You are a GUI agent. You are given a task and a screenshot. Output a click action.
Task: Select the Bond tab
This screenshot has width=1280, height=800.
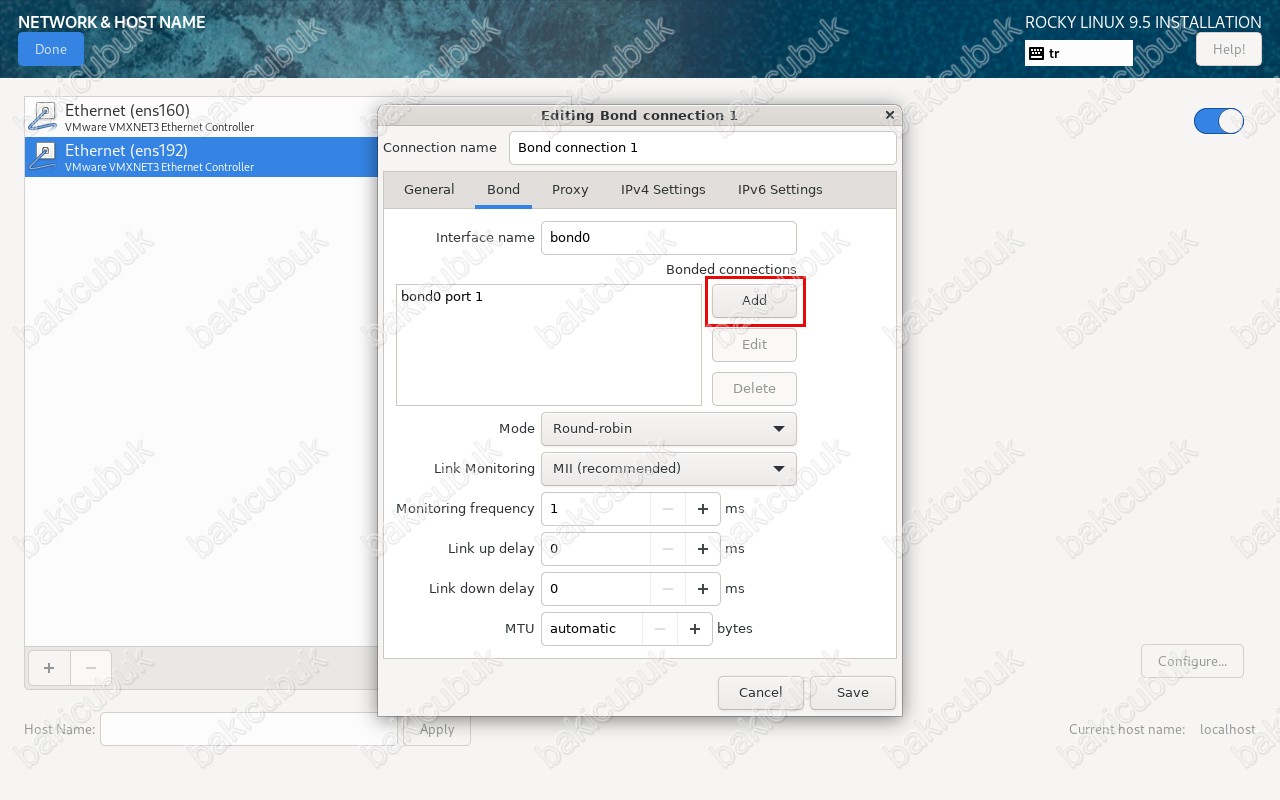503,189
